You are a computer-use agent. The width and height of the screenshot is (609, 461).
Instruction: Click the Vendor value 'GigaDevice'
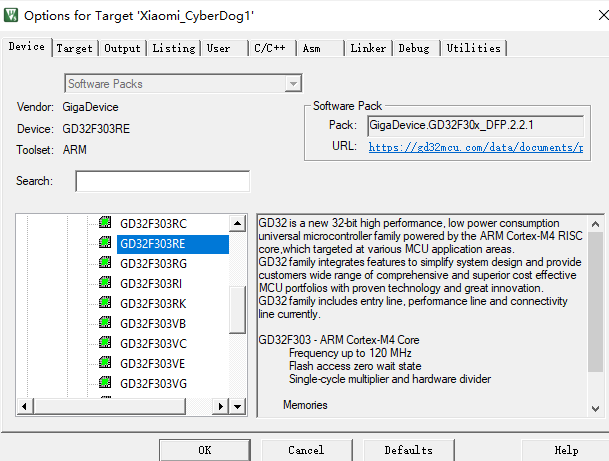point(90,107)
